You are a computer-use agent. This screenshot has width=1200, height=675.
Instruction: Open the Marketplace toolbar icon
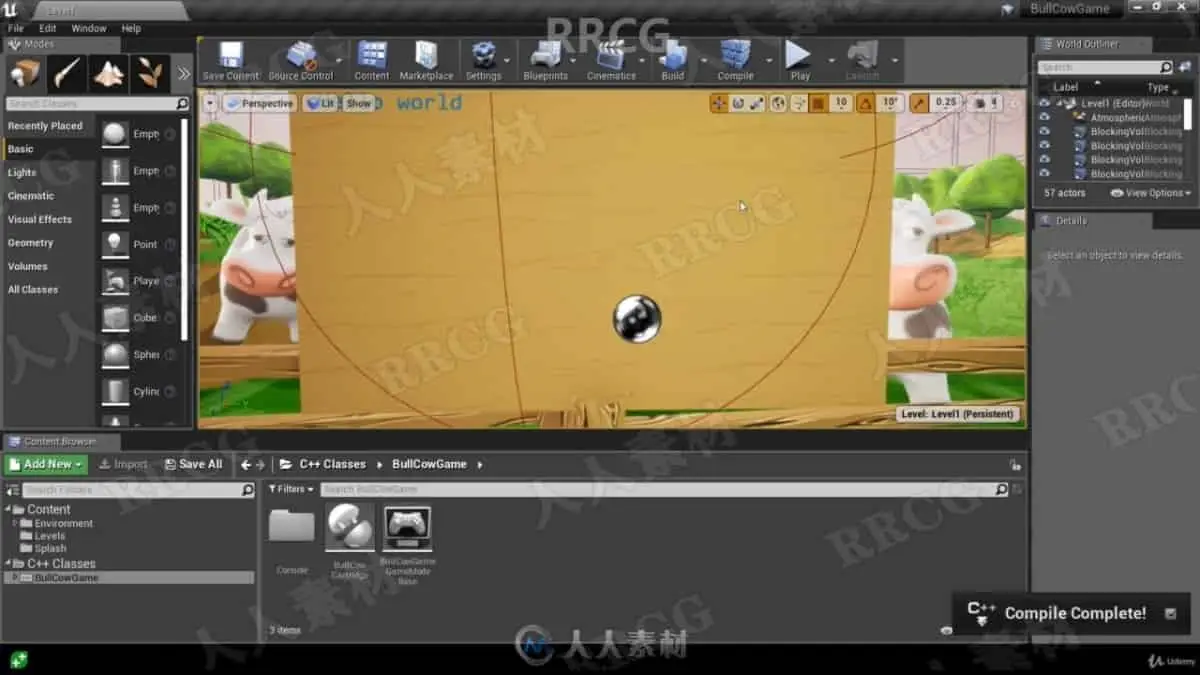(x=426, y=61)
